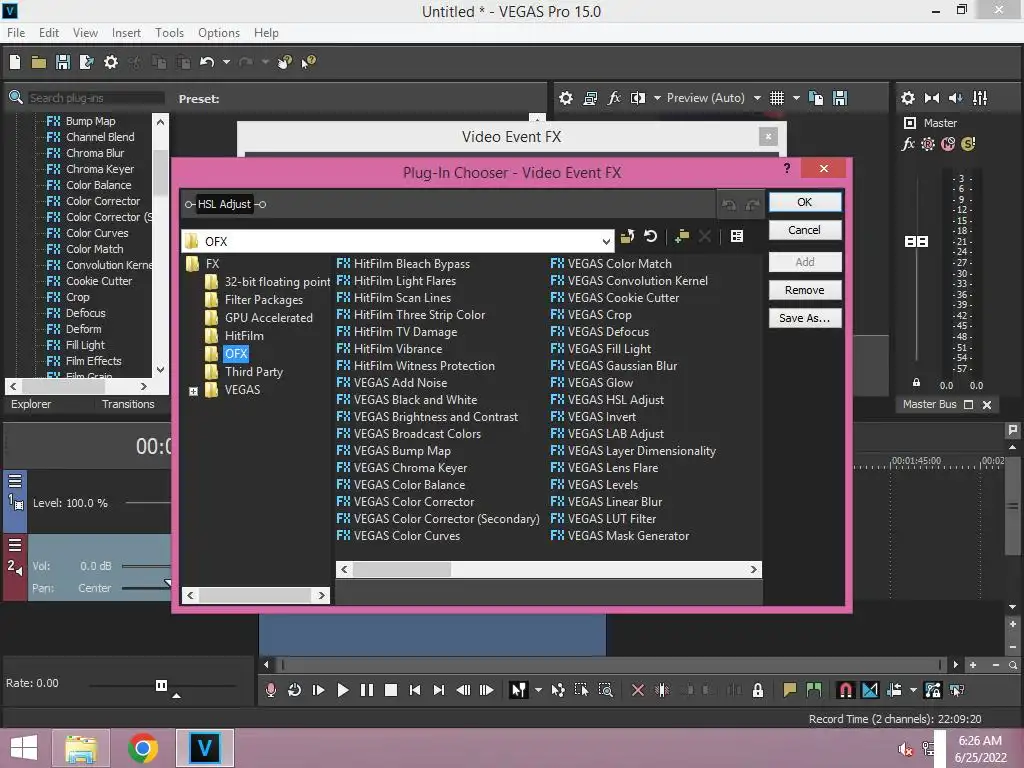
Task: Move the Master volume fader
Action: coord(916,242)
